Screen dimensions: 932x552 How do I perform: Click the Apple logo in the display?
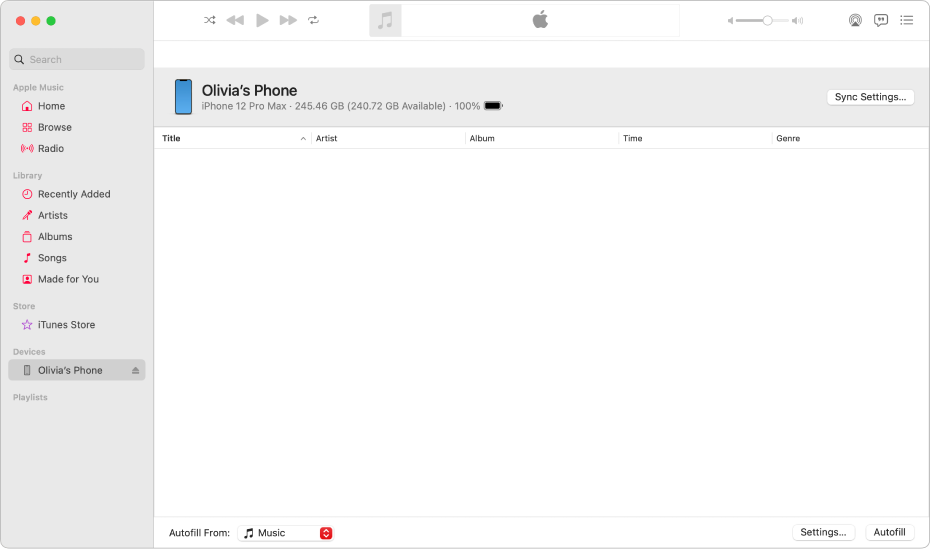[540, 20]
